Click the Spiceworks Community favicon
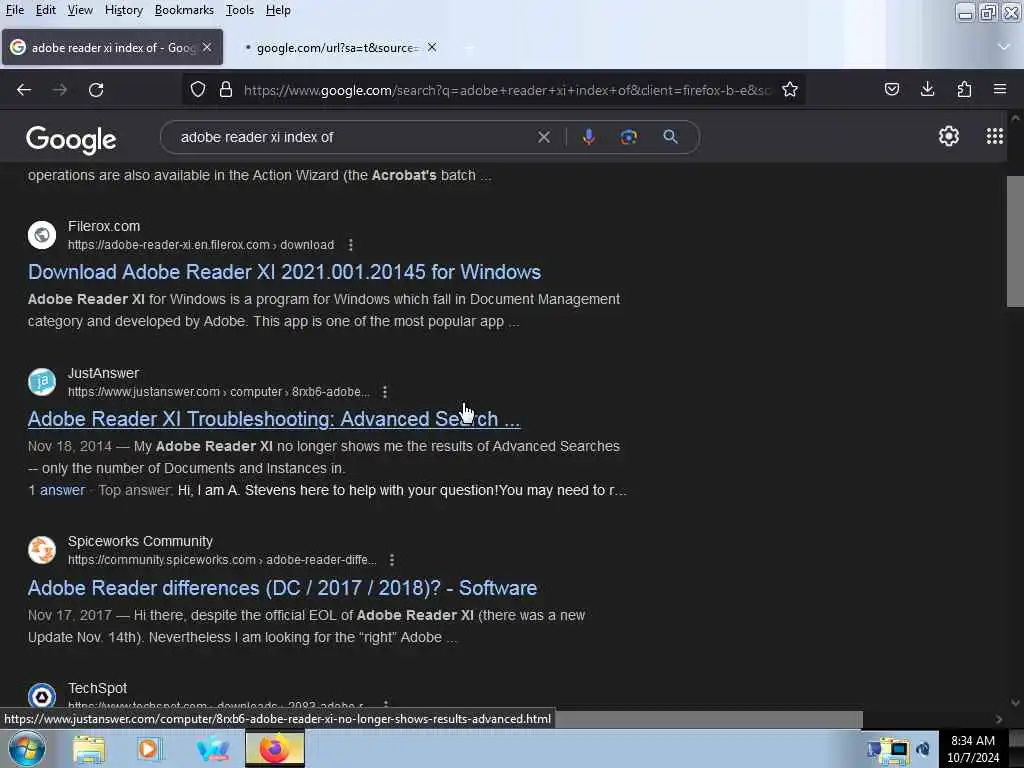The width and height of the screenshot is (1024, 768). (42, 550)
